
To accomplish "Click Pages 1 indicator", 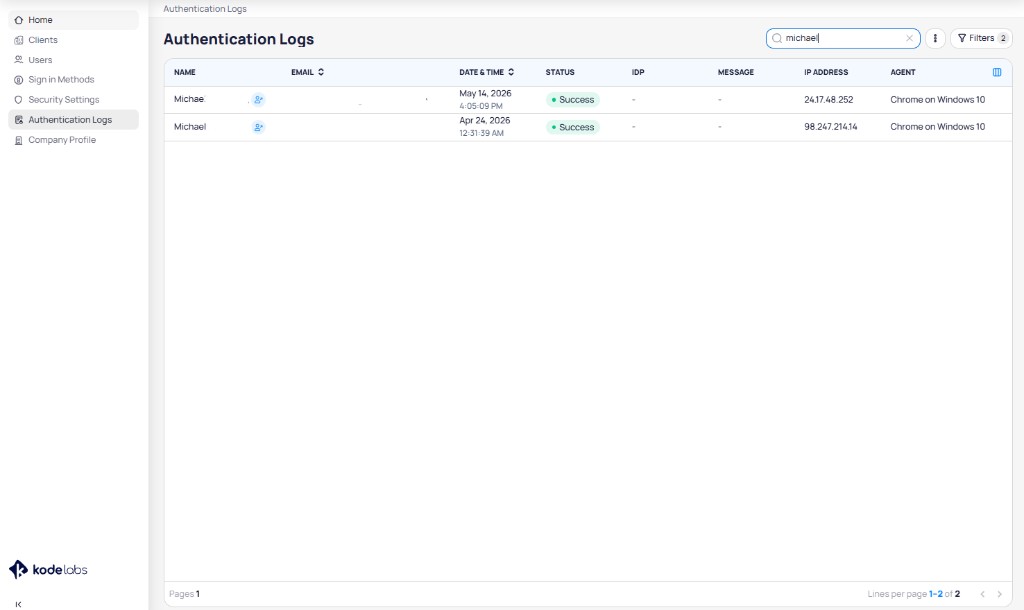I will (x=184, y=594).
